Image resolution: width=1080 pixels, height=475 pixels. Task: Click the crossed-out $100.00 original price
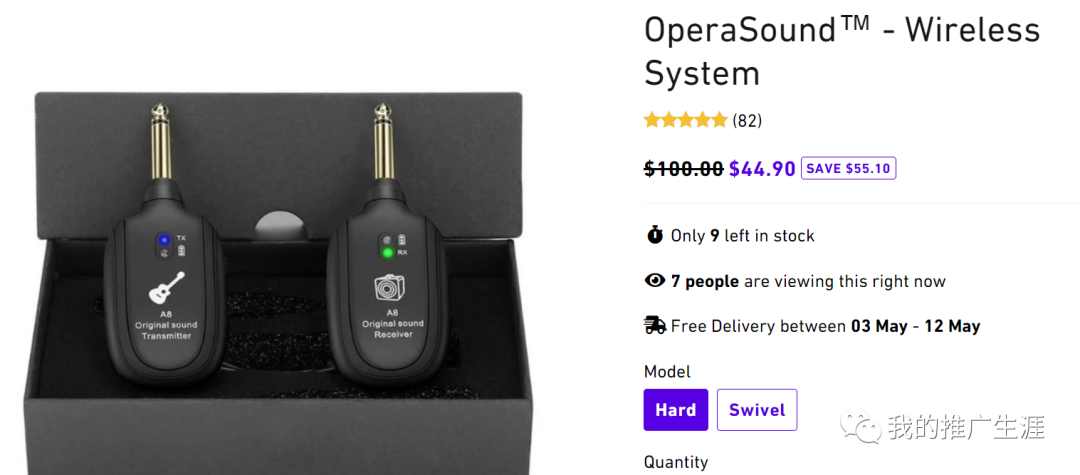click(x=683, y=168)
